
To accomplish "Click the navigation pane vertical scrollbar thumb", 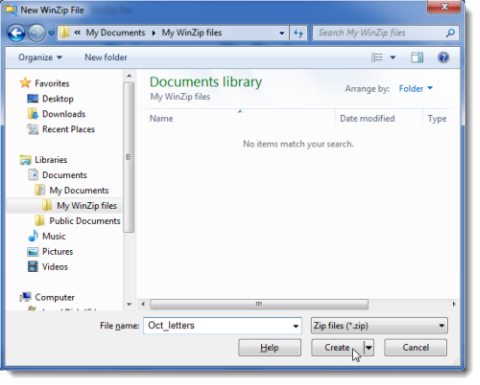I will (x=129, y=157).
